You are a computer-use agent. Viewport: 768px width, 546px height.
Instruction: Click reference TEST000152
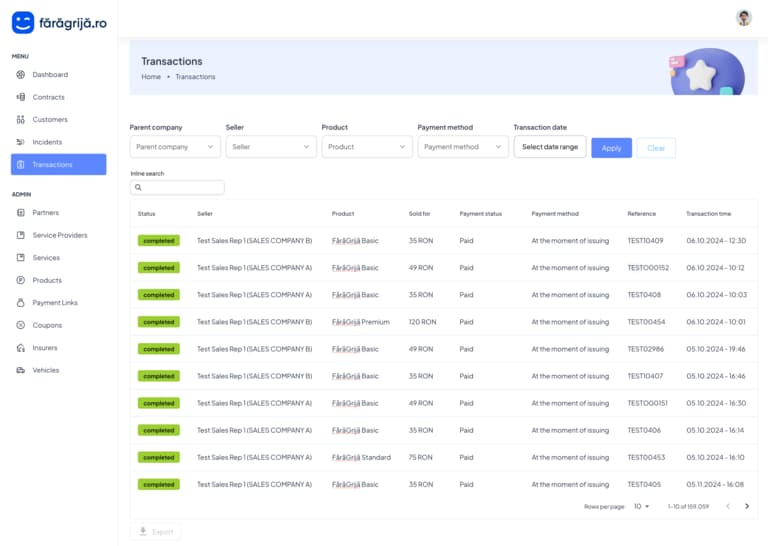click(x=648, y=268)
